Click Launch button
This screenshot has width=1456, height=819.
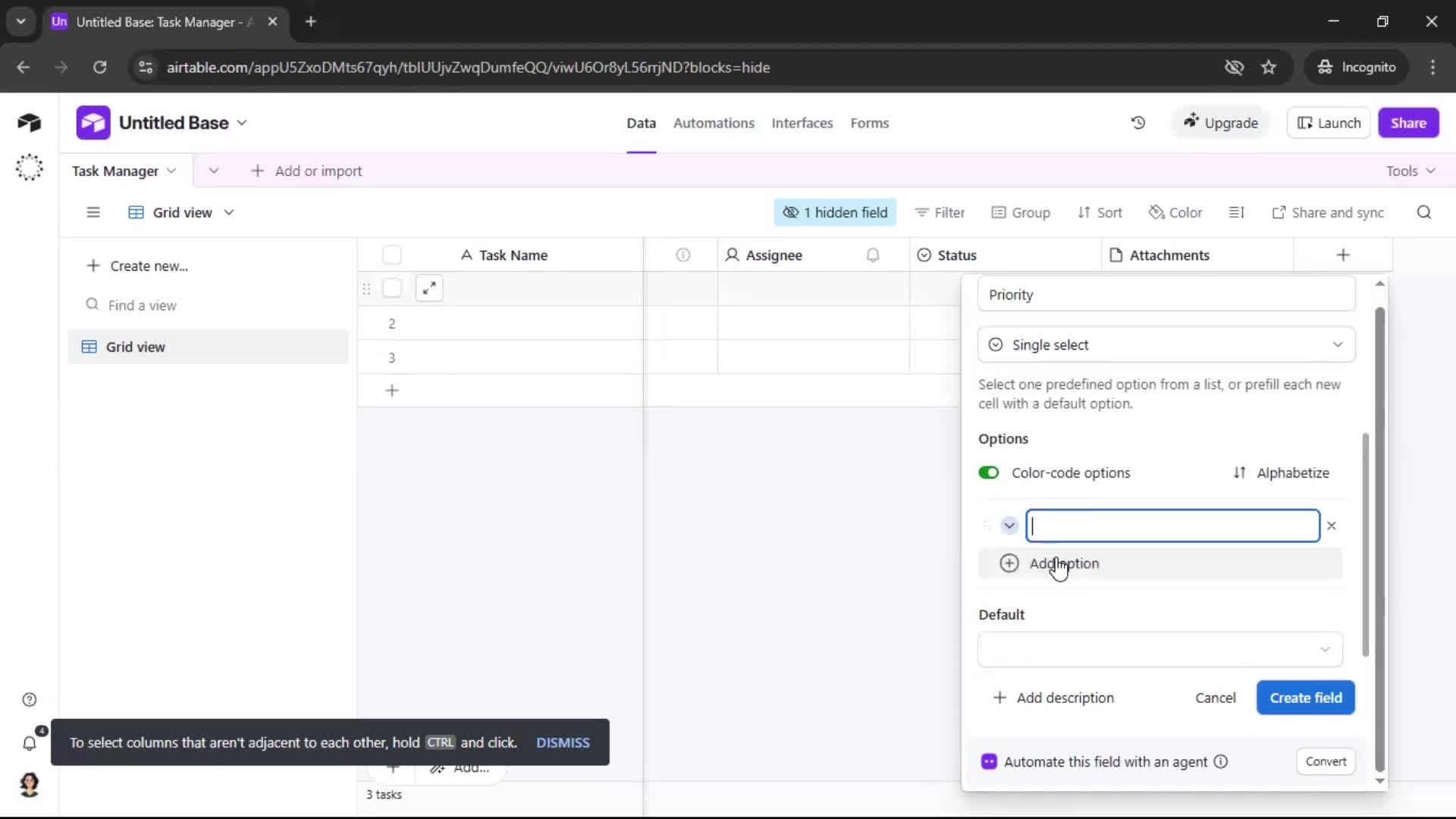[1329, 123]
